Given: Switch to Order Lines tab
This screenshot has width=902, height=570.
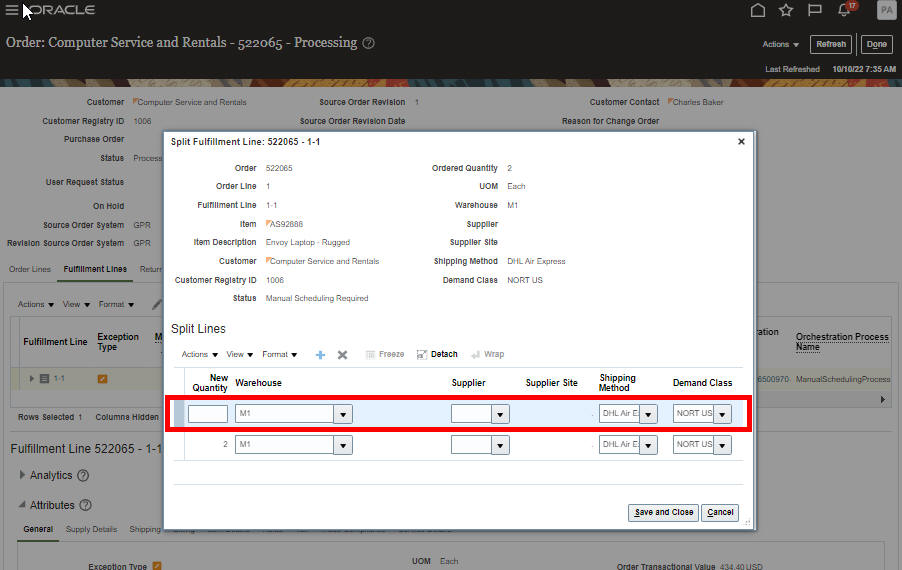Looking at the screenshot, I should [30, 269].
